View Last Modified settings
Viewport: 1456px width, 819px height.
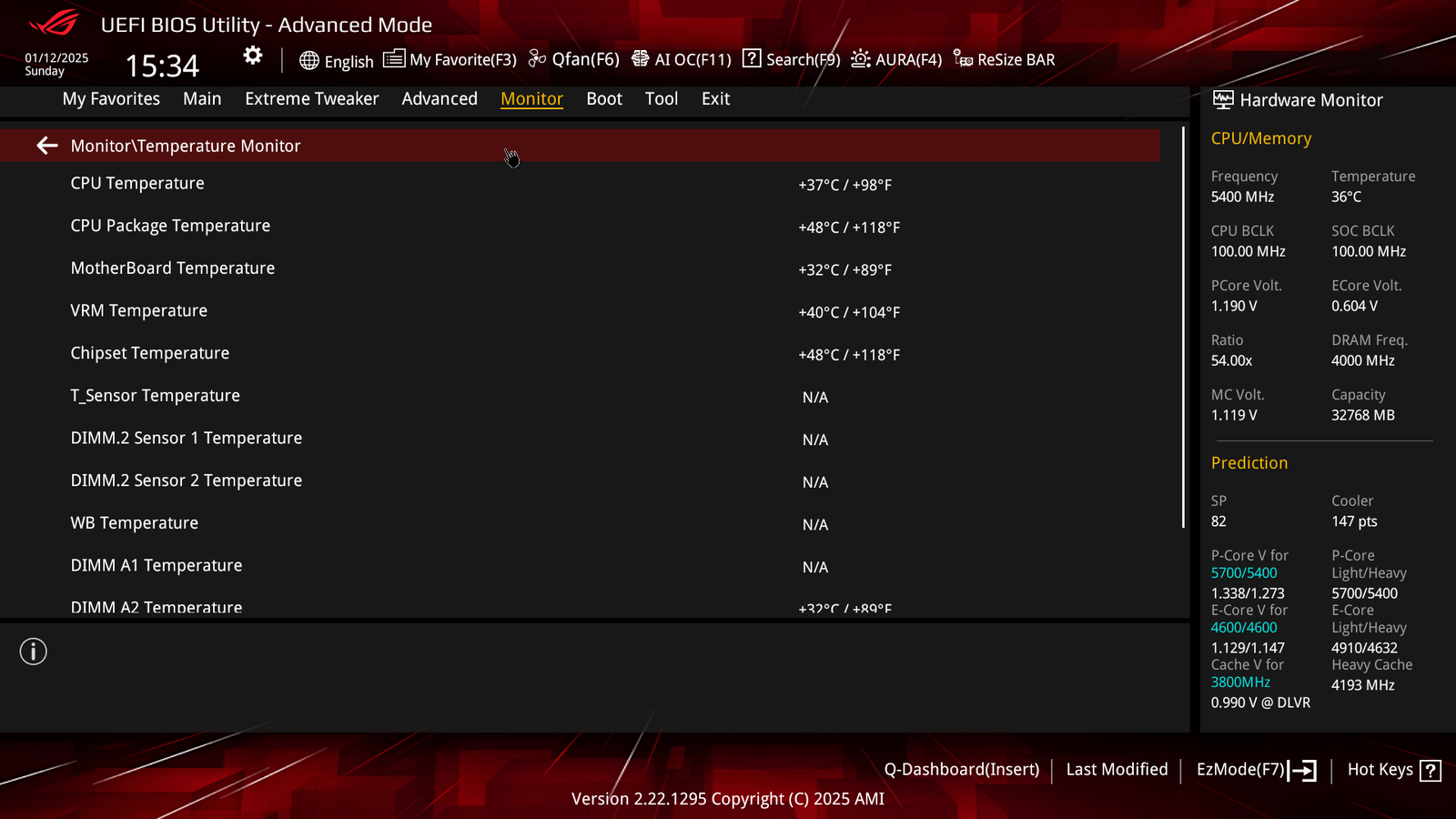[x=1117, y=769]
